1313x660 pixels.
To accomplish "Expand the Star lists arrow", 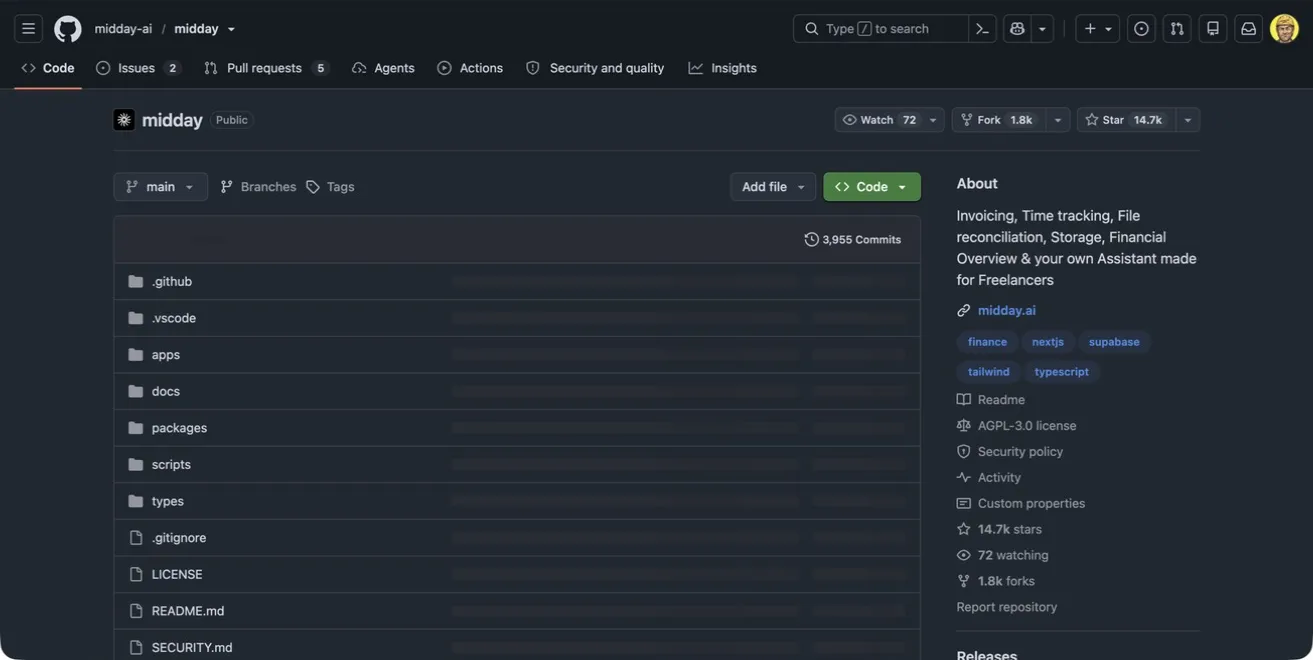I will (1188, 120).
